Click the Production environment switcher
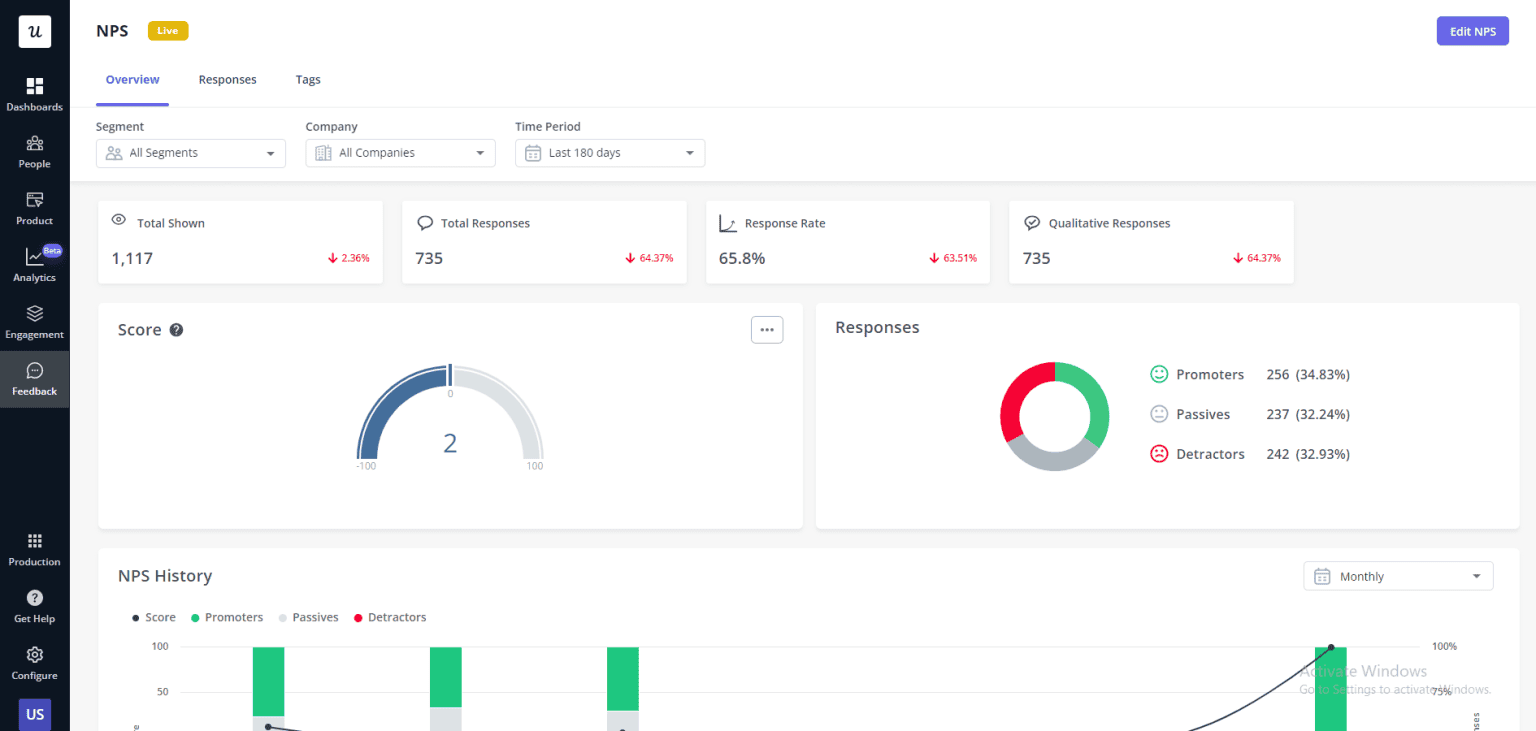The height and width of the screenshot is (731, 1536). (34, 549)
